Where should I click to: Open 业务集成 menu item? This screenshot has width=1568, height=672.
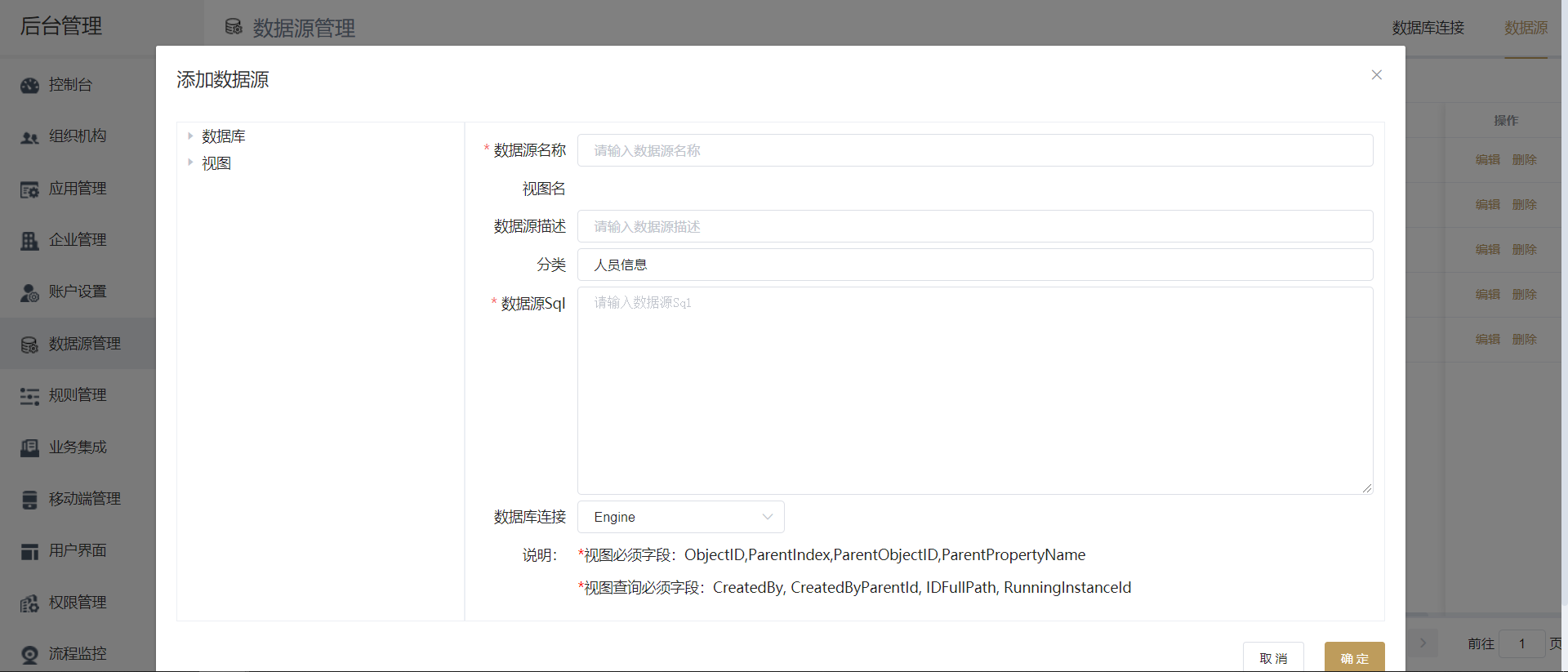pyautogui.click(x=78, y=447)
